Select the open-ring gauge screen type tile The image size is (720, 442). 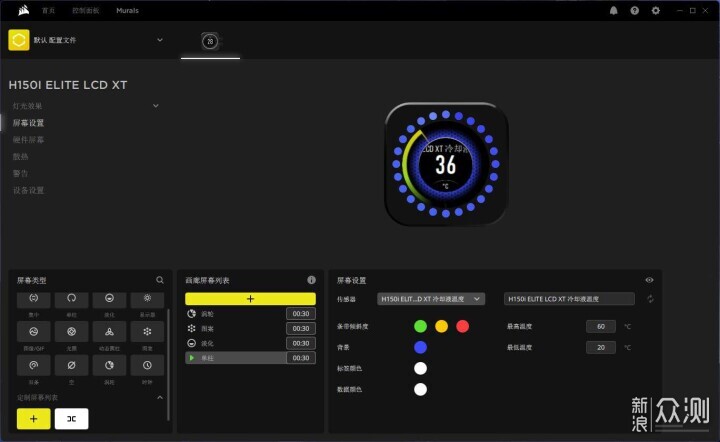71,298
